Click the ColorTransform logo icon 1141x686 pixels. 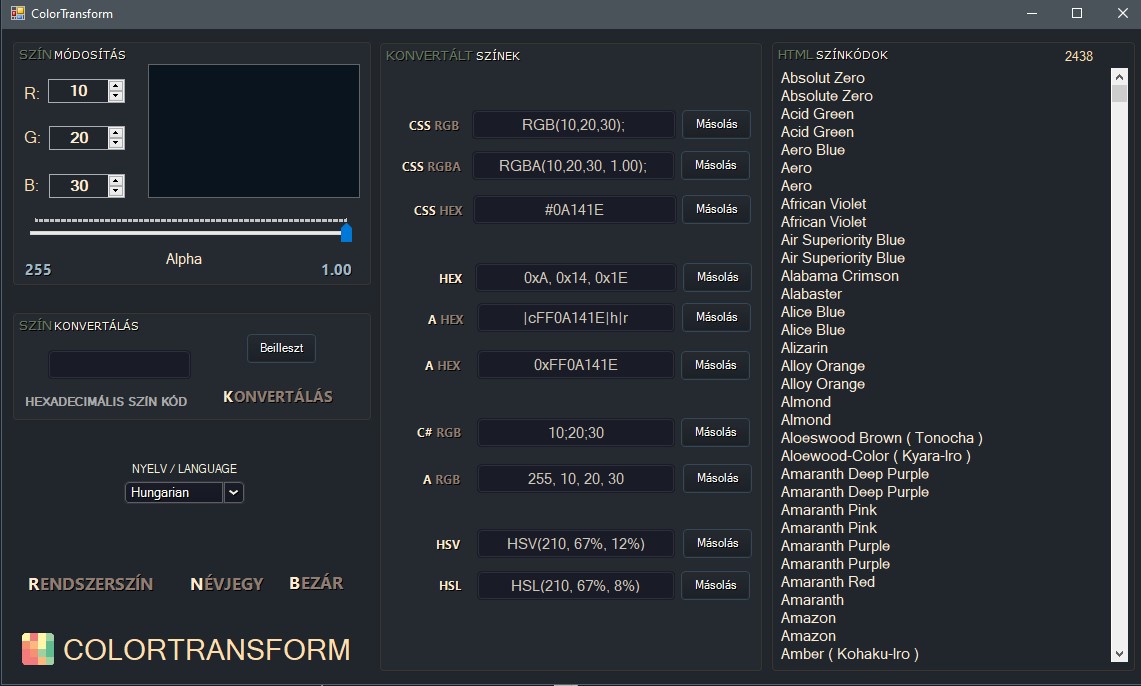click(38, 649)
